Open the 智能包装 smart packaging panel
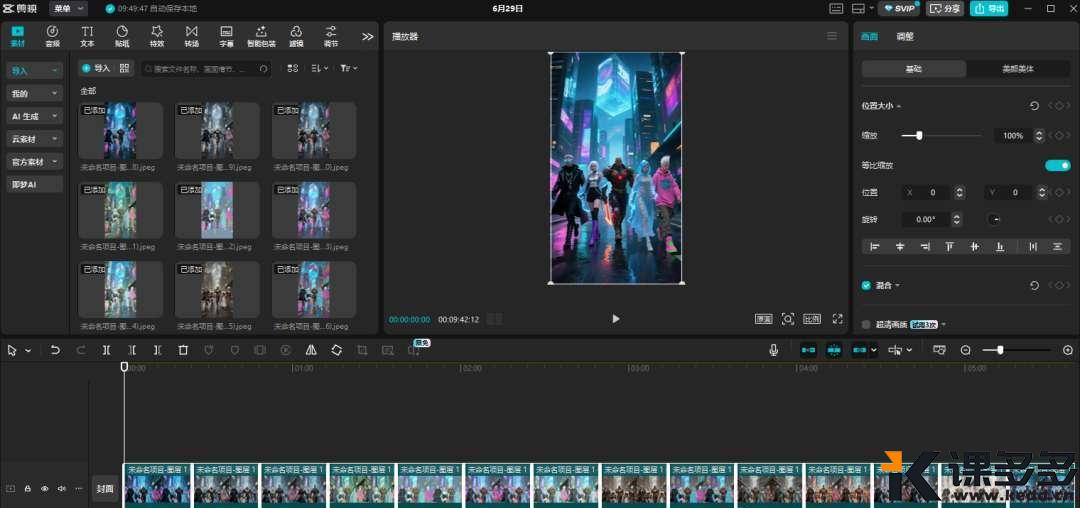 click(261, 36)
